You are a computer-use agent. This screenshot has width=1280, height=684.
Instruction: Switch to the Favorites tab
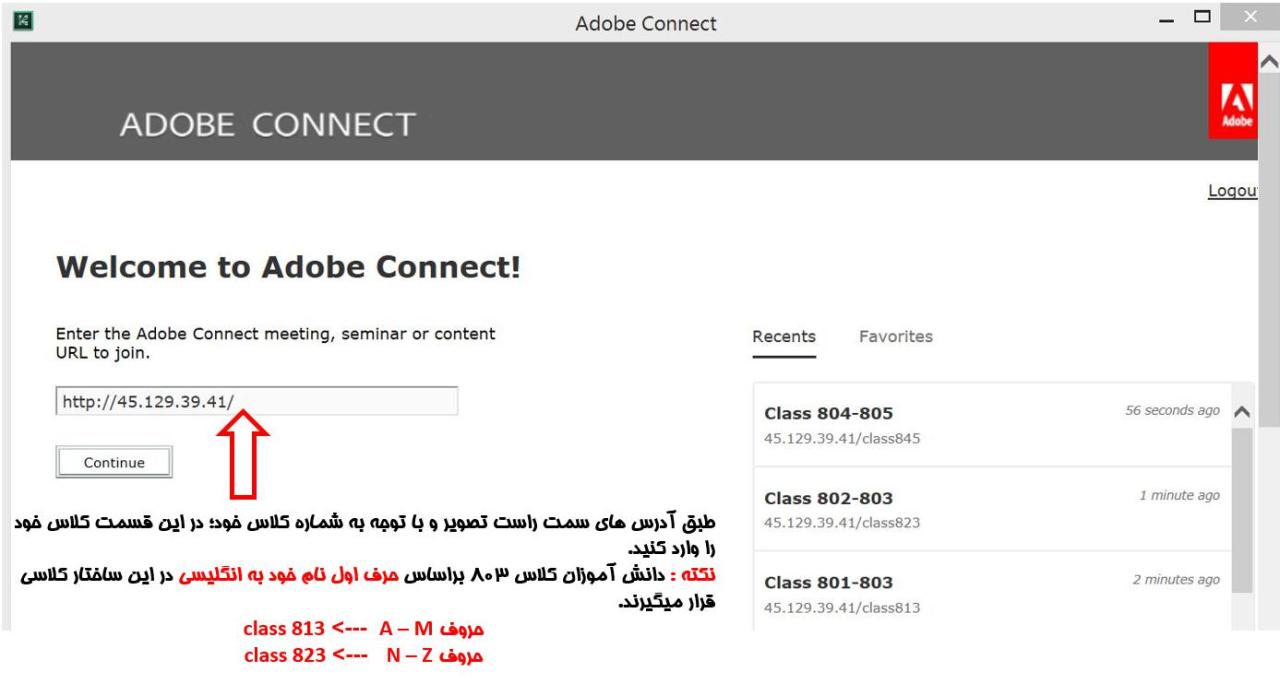(896, 337)
